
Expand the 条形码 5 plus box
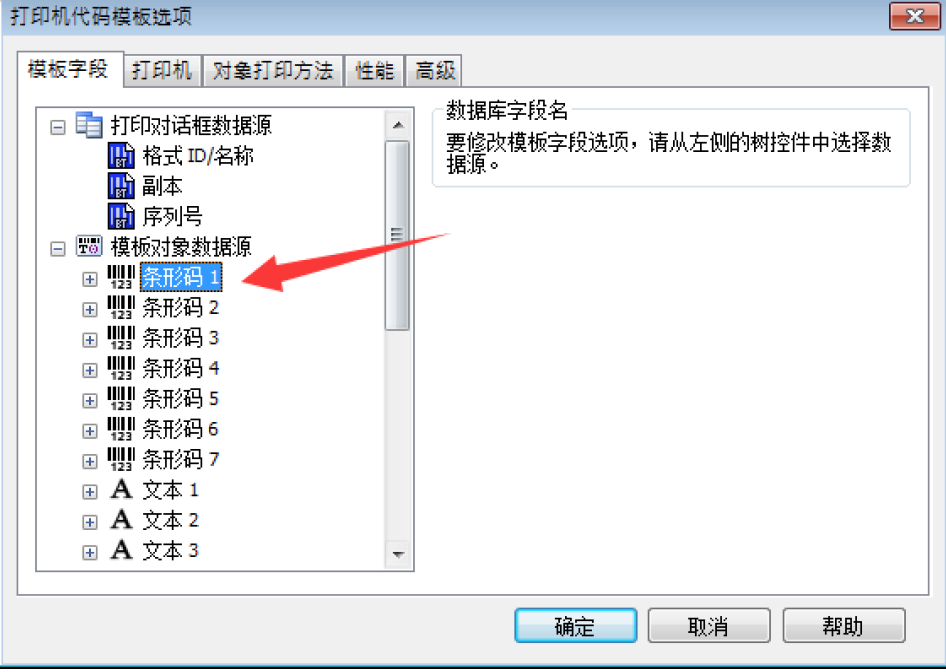[x=90, y=401]
